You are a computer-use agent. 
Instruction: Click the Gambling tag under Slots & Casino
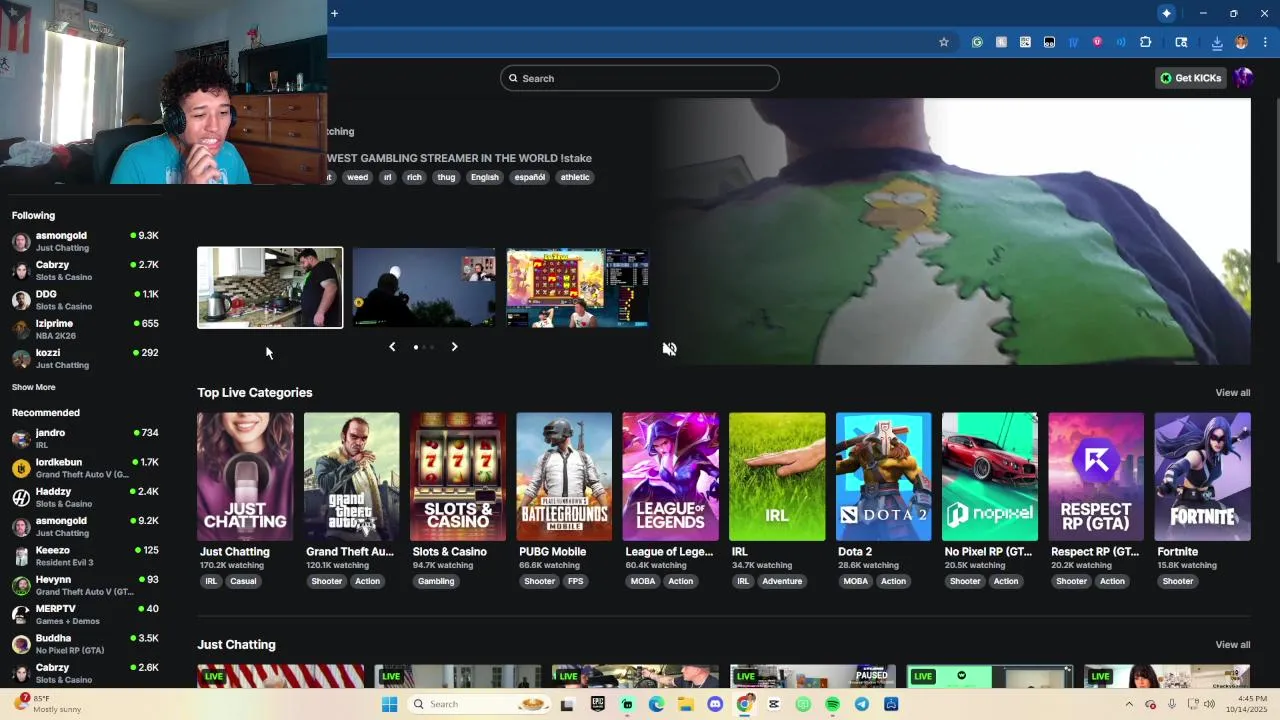tap(436, 581)
